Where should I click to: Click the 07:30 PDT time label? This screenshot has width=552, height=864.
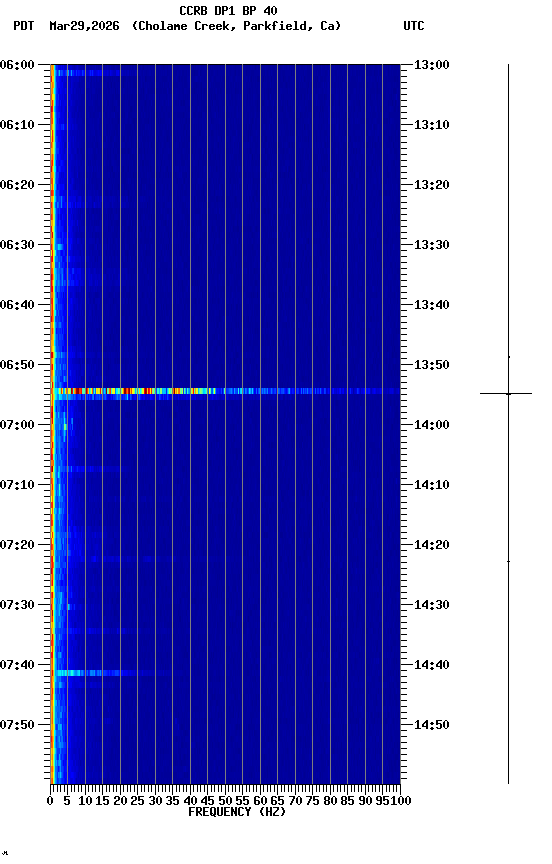pyautogui.click(x=17, y=606)
